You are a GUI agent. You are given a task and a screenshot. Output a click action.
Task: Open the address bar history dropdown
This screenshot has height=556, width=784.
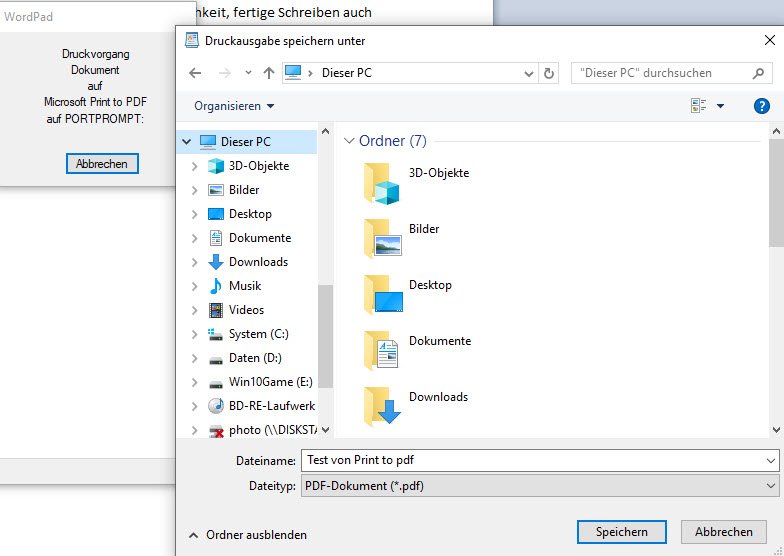coord(528,74)
